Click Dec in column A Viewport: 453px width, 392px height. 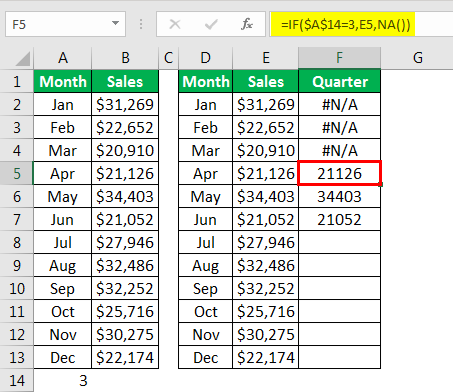tap(63, 357)
